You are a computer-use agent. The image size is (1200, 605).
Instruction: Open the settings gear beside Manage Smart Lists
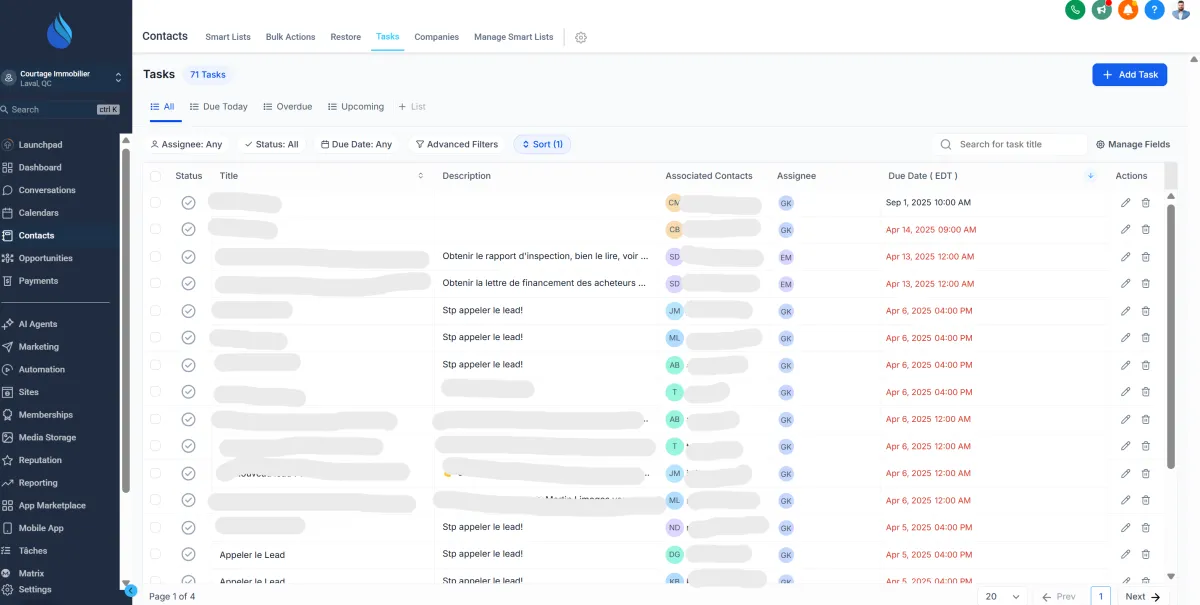581,38
